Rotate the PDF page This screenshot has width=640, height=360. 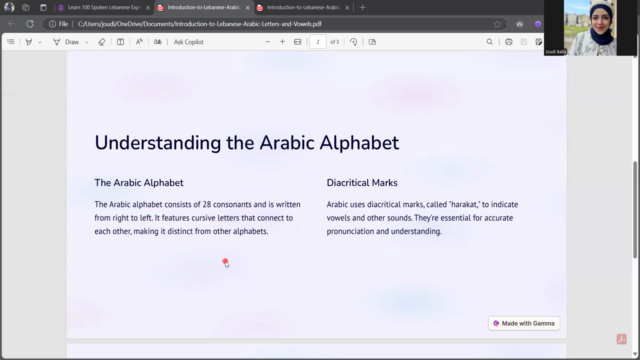coord(354,42)
